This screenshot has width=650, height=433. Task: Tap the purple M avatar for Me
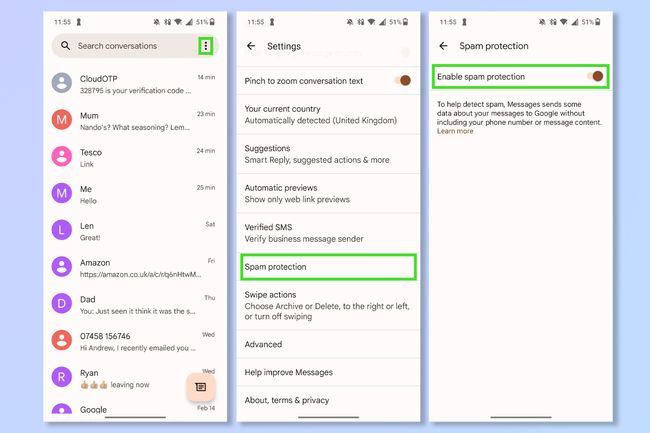[62, 193]
